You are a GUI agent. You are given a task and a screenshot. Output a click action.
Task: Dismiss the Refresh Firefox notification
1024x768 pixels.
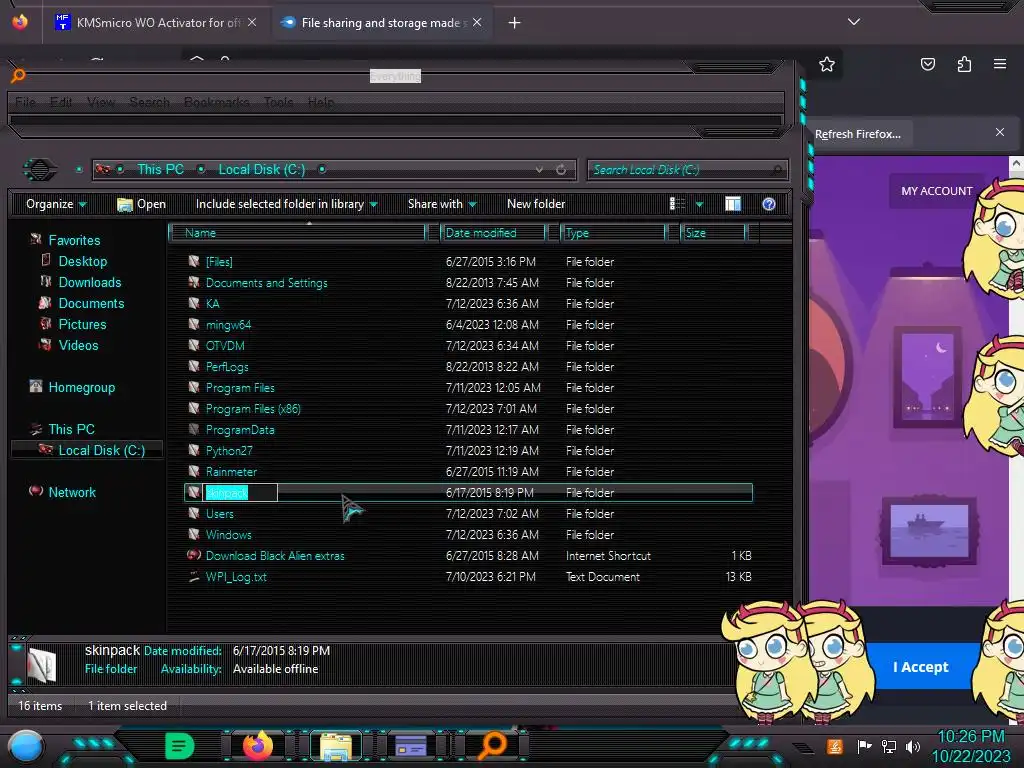click(1000, 132)
